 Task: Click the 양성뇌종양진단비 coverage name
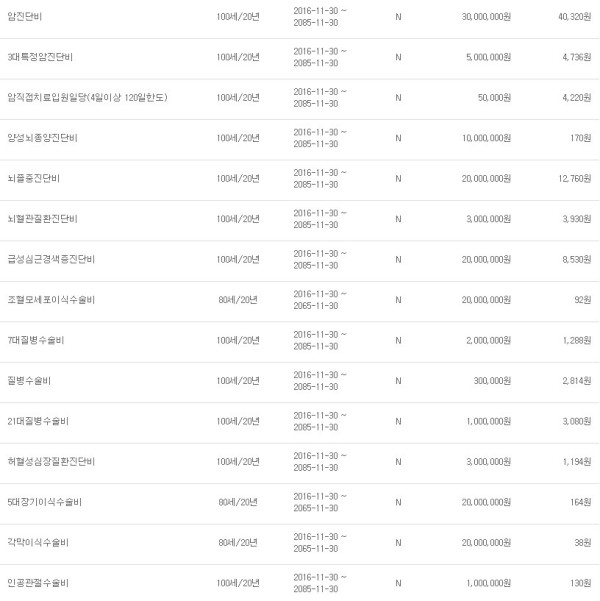43,138
